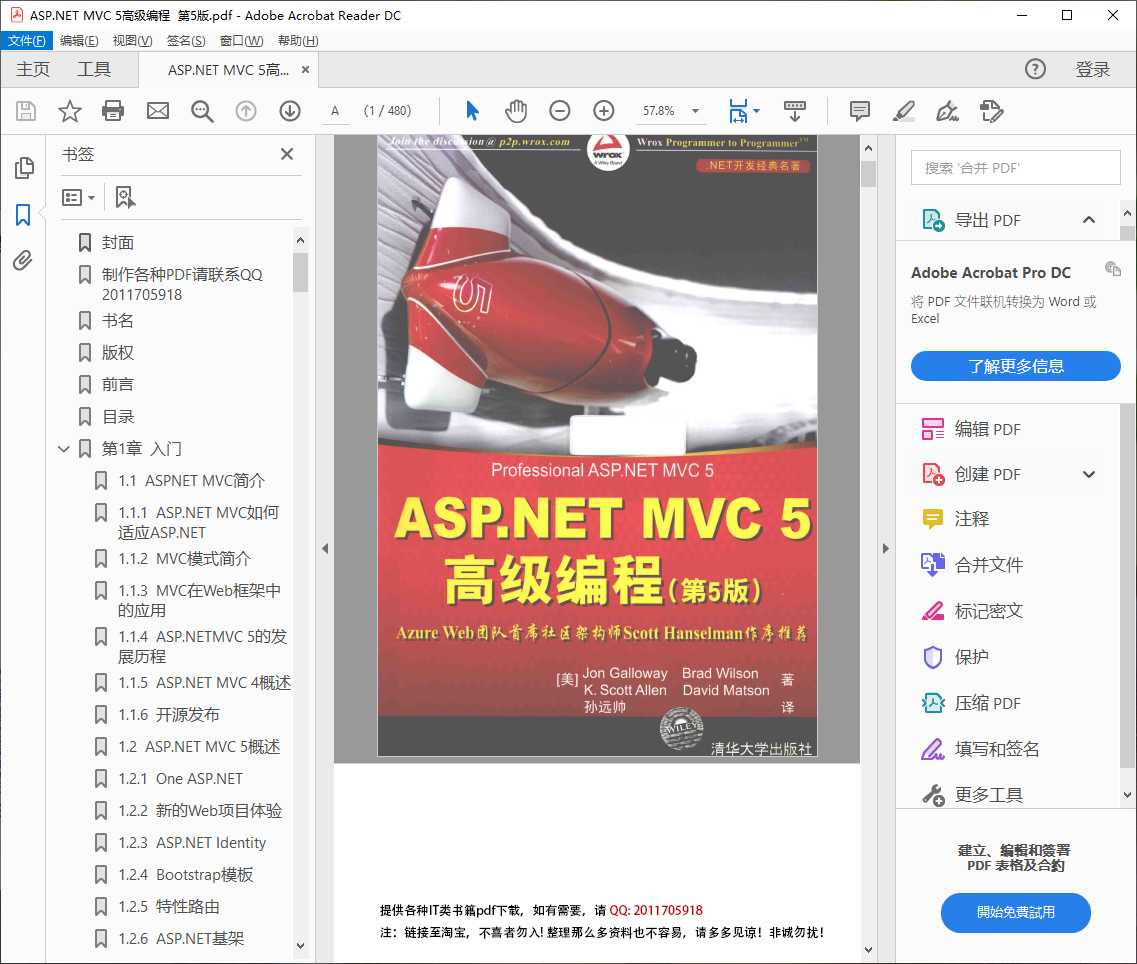Close the ASP.NET MVC document tab
Screen dimensions: 1137x964
(305, 70)
